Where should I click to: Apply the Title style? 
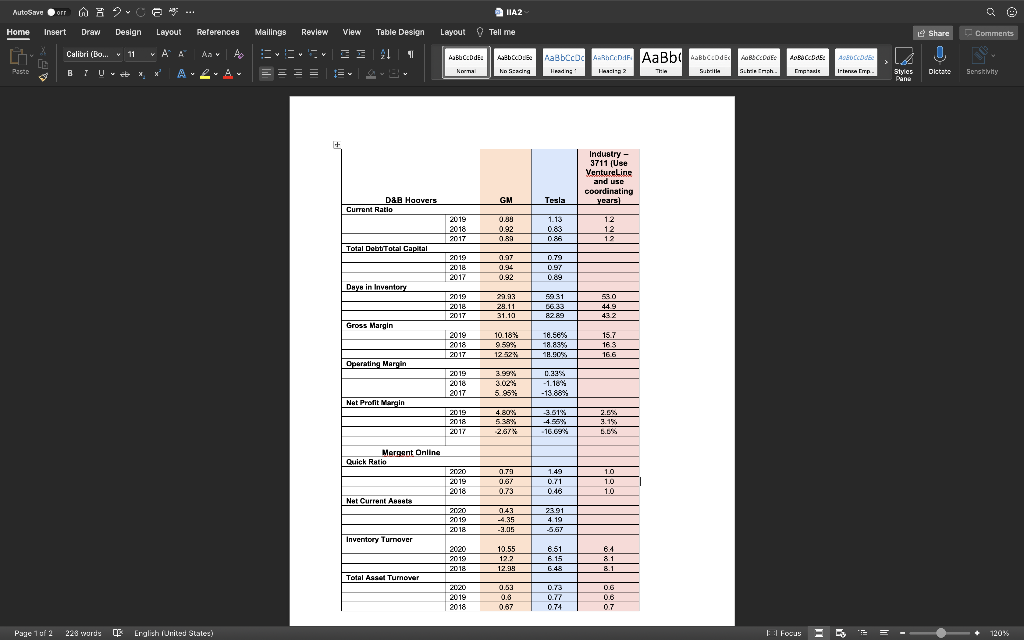click(661, 62)
